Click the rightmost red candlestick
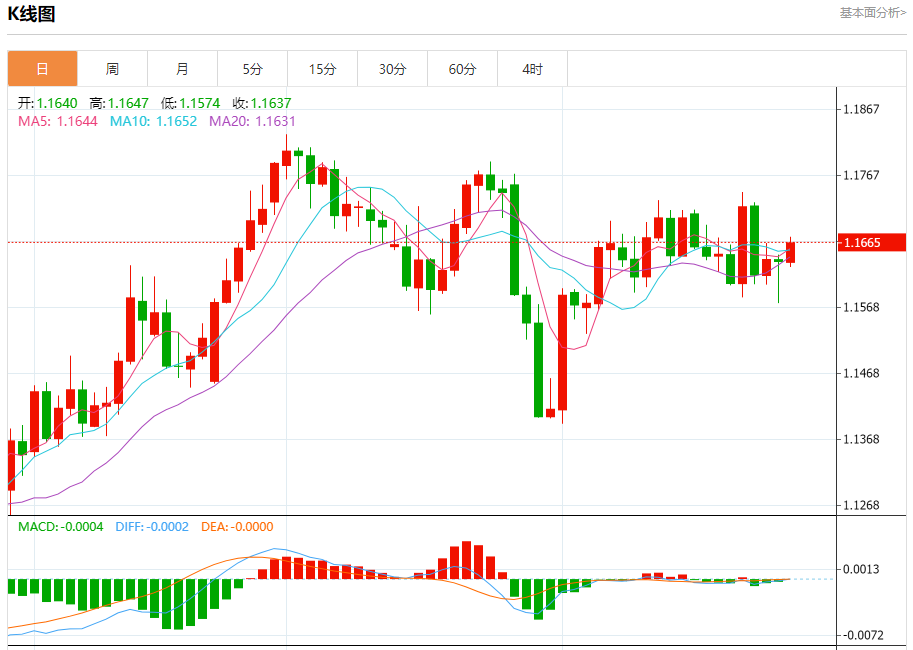913x650 pixels. pos(790,252)
